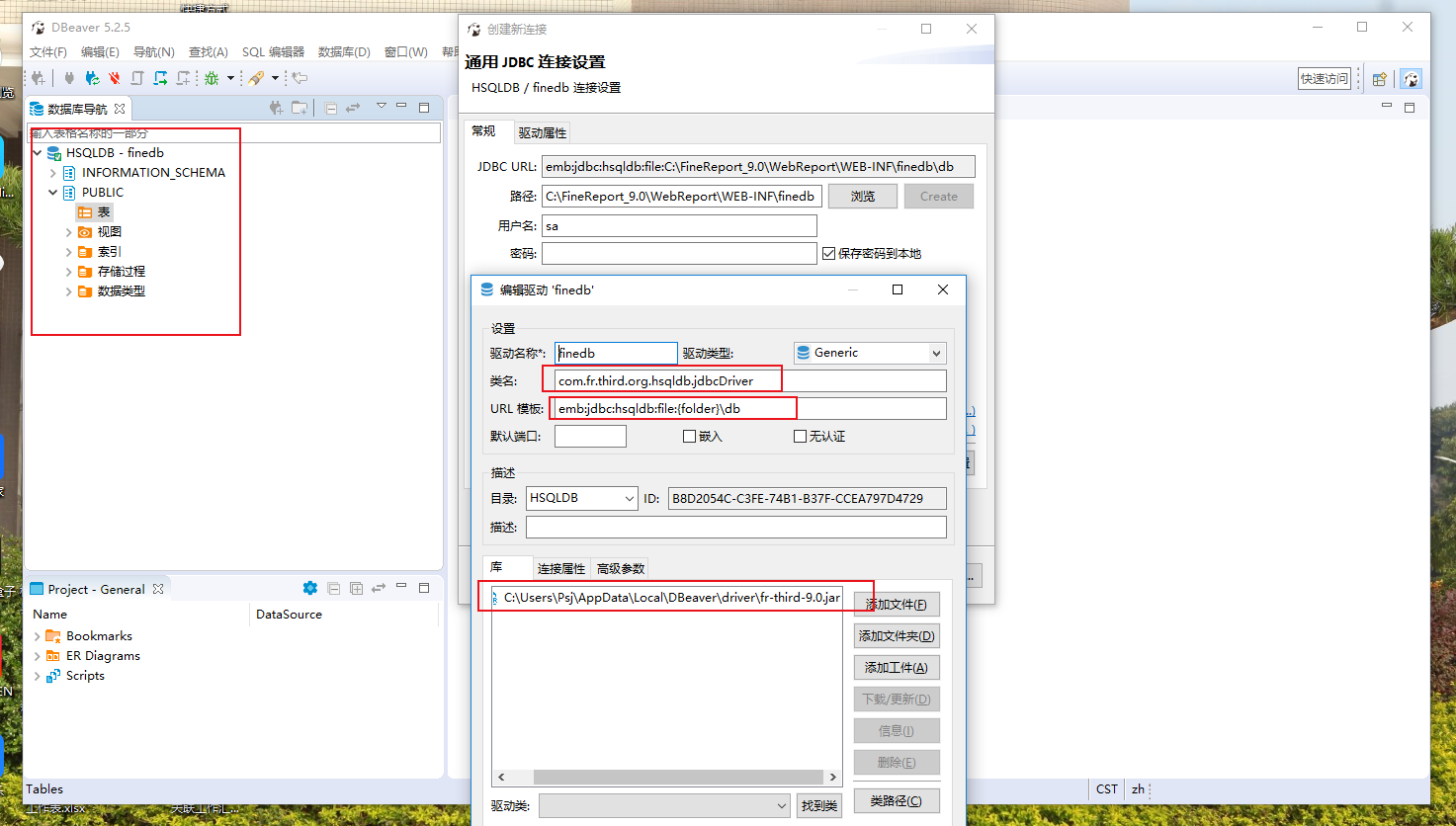
Task: Collapse the PUBLIC schema node
Action: [x=53, y=193]
